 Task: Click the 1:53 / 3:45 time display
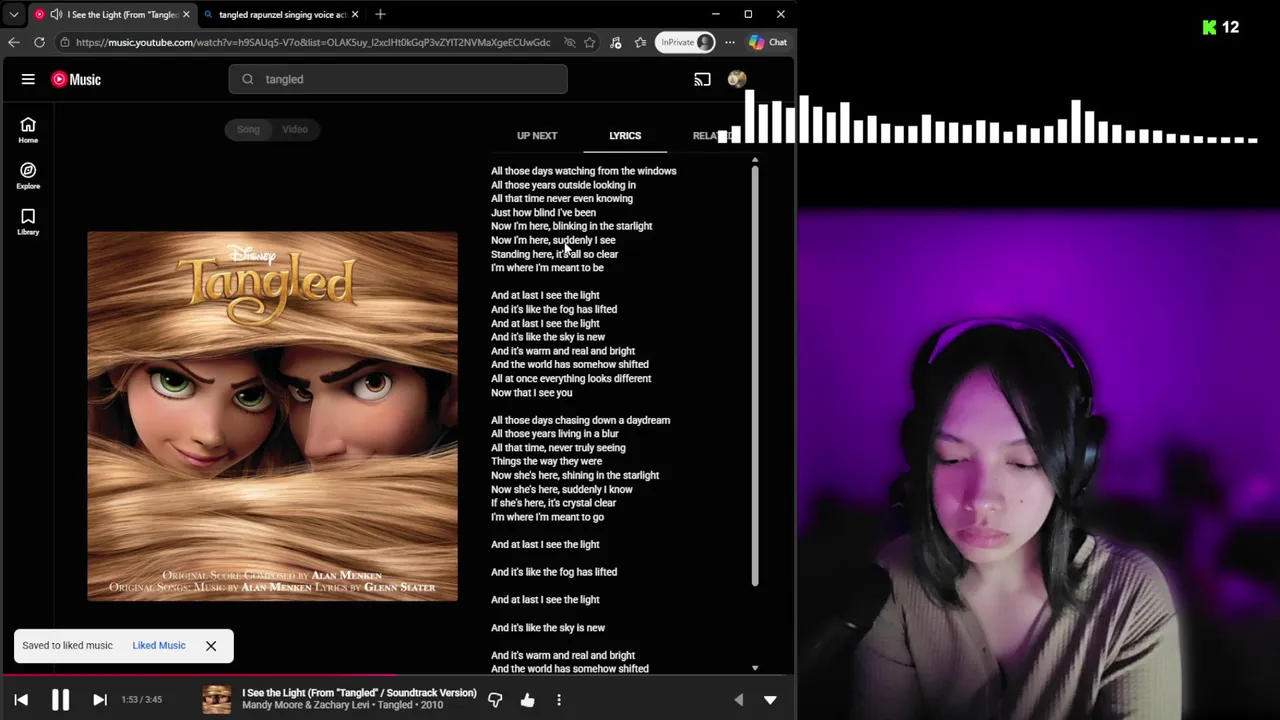[x=141, y=700]
